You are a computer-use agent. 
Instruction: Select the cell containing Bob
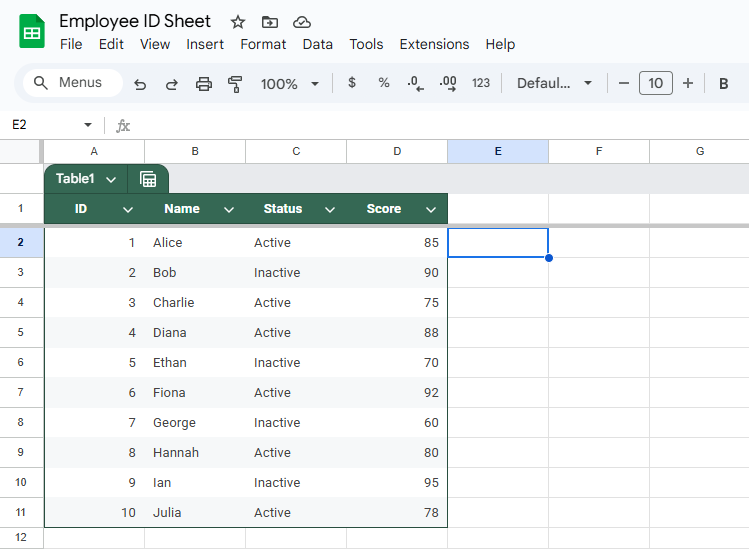[x=195, y=273]
